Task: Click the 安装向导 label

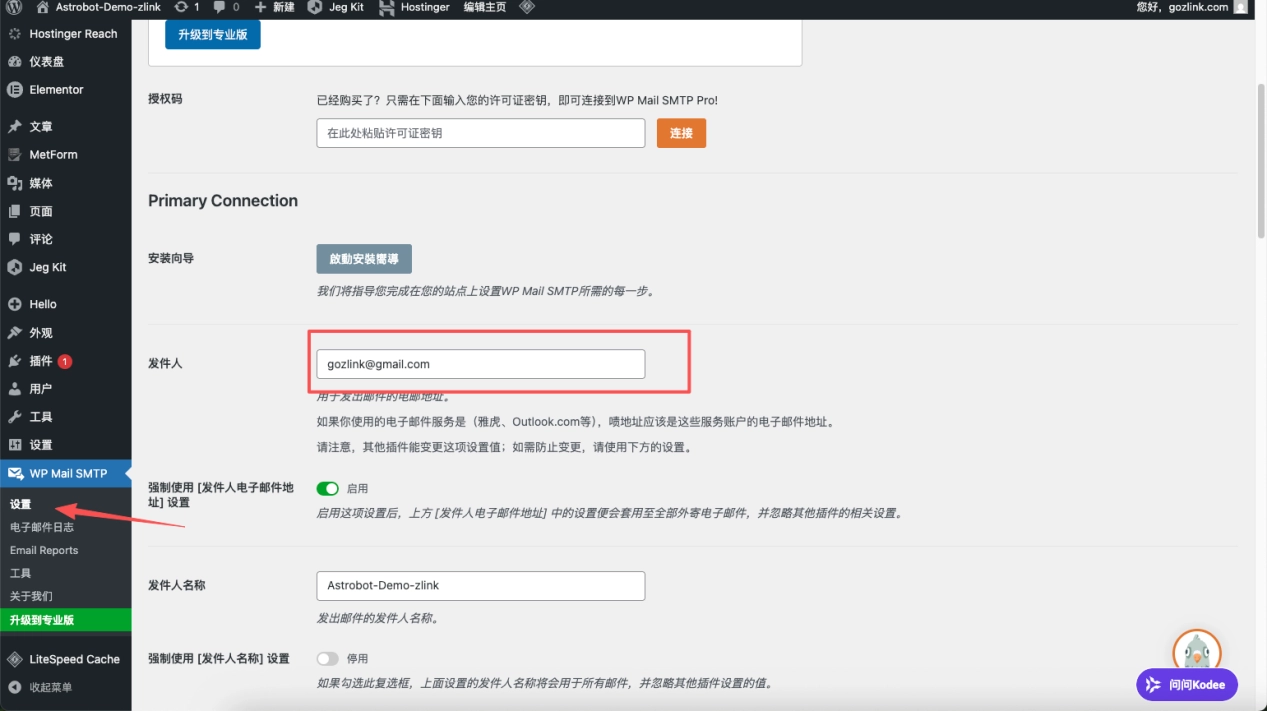Action: (x=171, y=258)
